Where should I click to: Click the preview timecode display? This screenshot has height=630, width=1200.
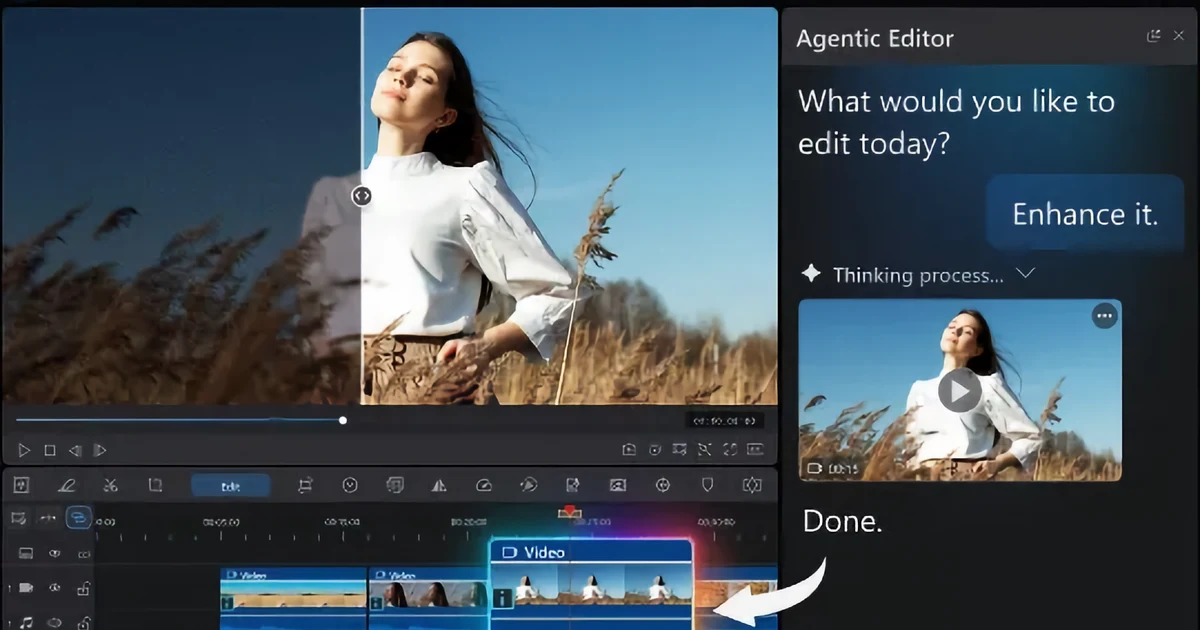click(724, 421)
